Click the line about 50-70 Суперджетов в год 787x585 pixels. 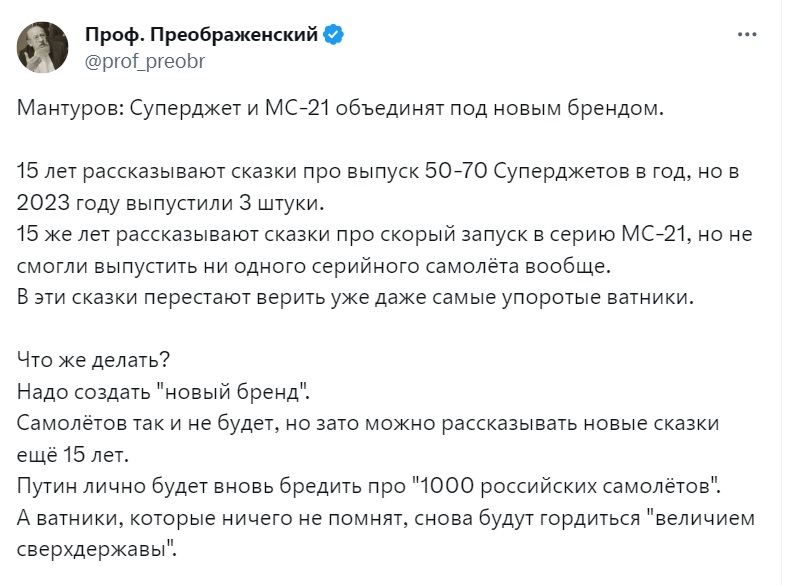(378, 171)
